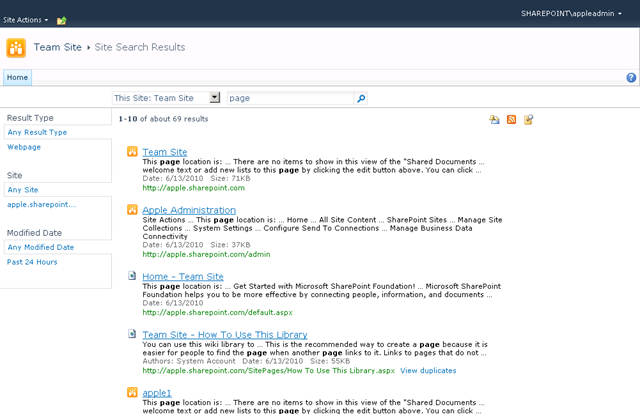Click the Modified Date heading
Image resolution: width=640 pixels, height=414 pixels.
34,233
